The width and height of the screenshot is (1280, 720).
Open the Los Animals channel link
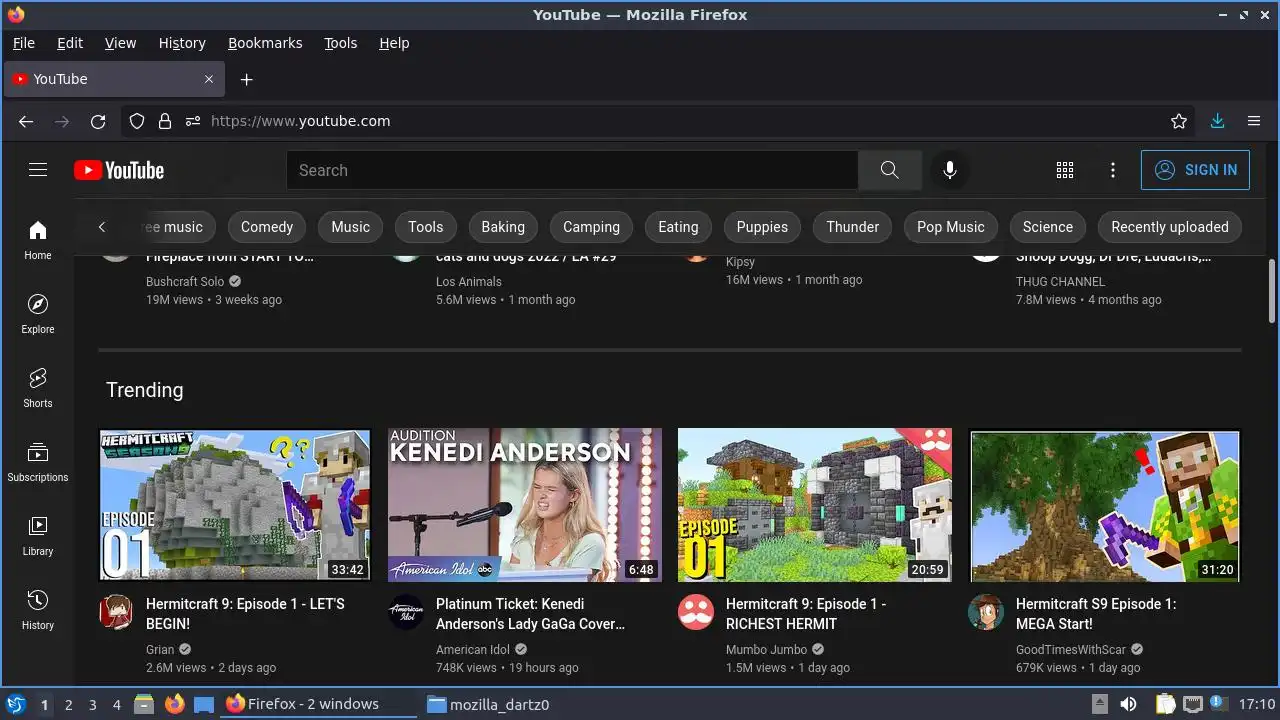[x=469, y=282]
